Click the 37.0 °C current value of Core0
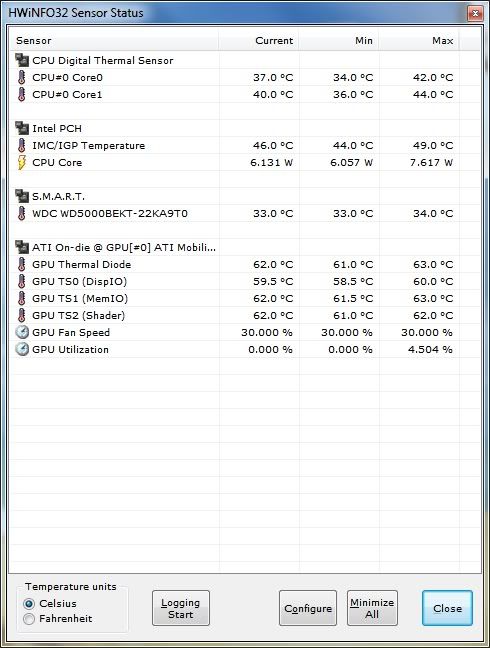Image resolution: width=490 pixels, height=648 pixels. 273,77
